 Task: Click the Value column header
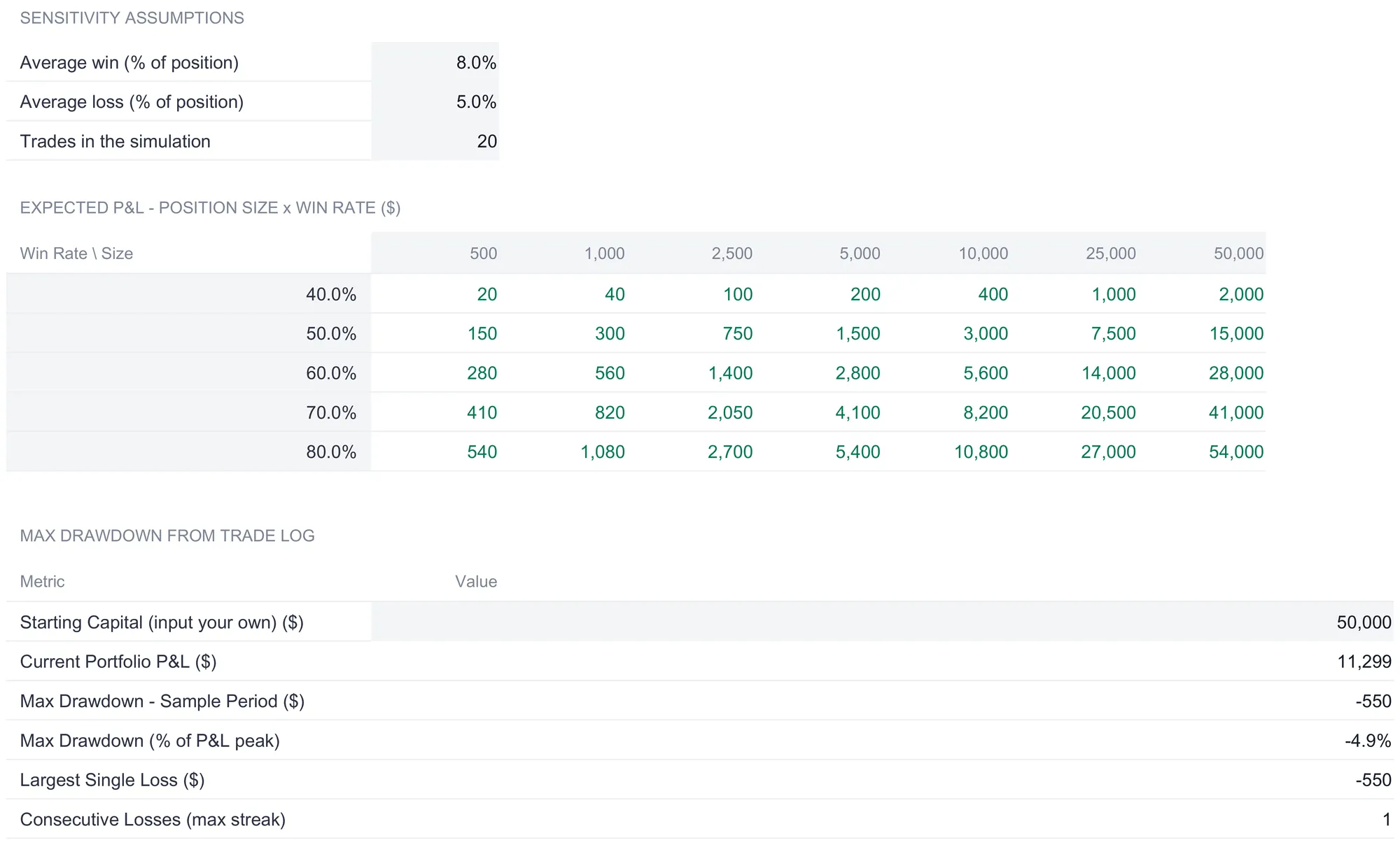(476, 581)
